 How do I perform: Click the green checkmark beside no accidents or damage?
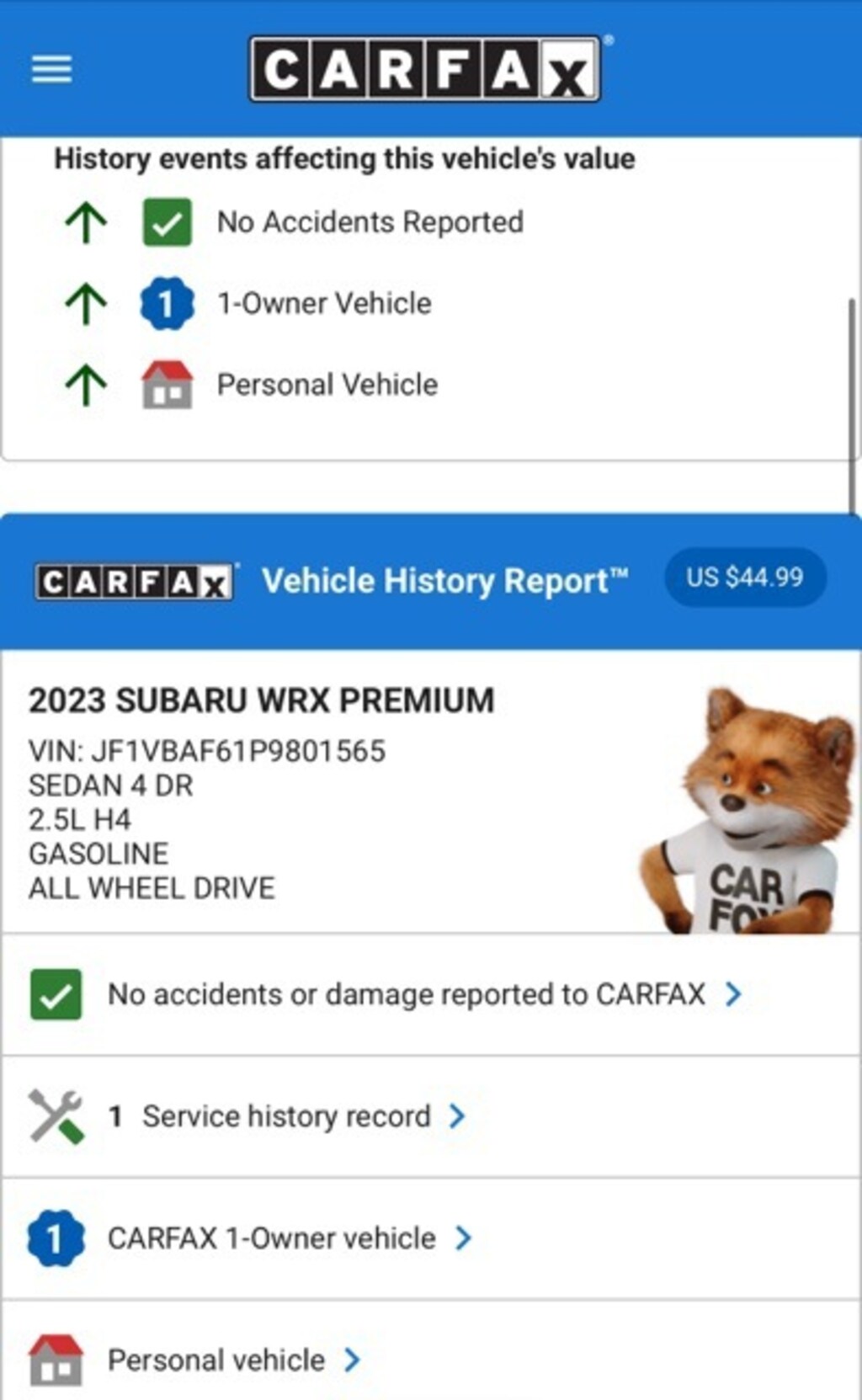[56, 994]
